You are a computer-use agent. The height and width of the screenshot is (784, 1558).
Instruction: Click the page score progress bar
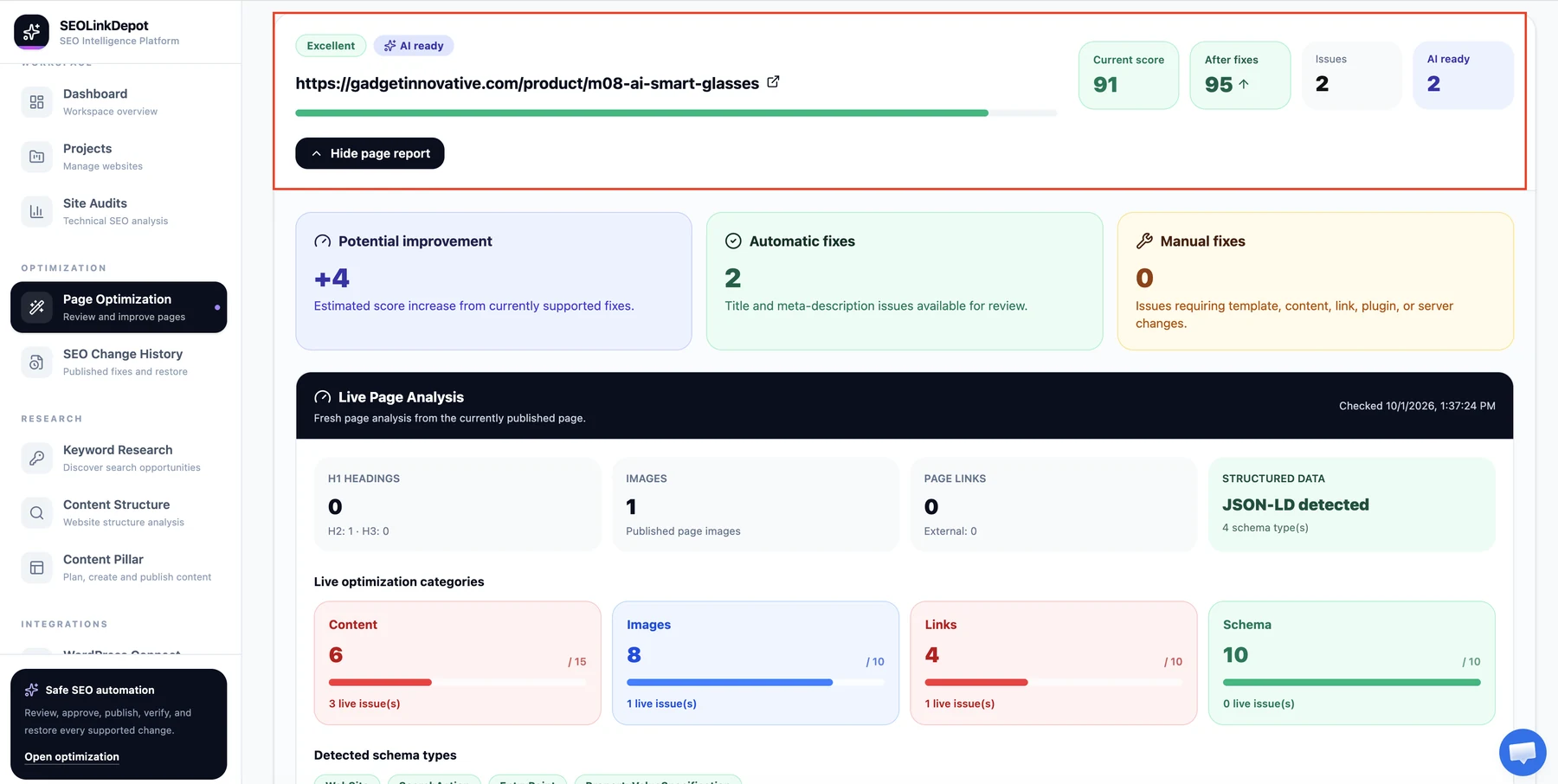[676, 112]
